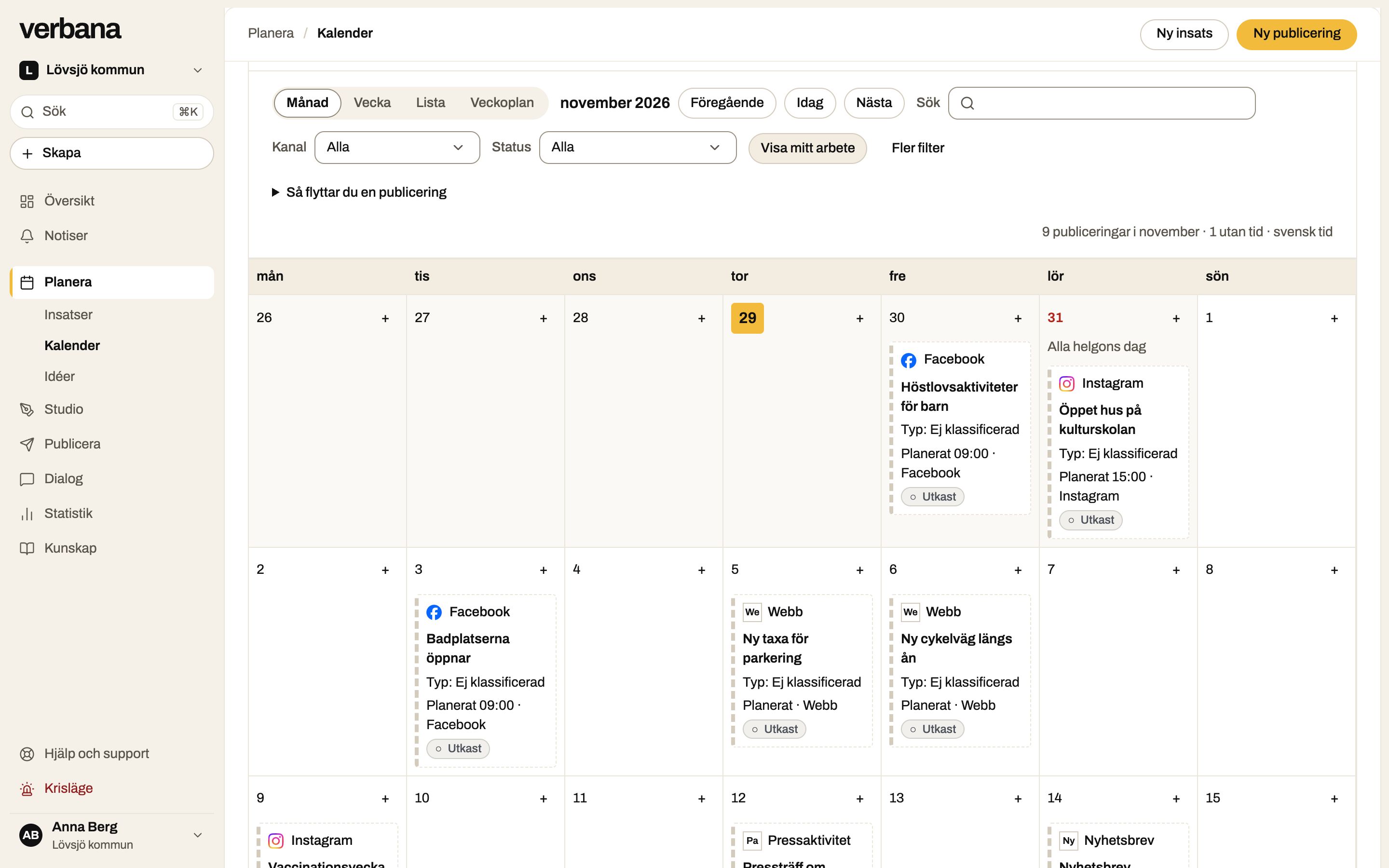
Task: Click the calendar Sök input field
Action: point(1102,103)
